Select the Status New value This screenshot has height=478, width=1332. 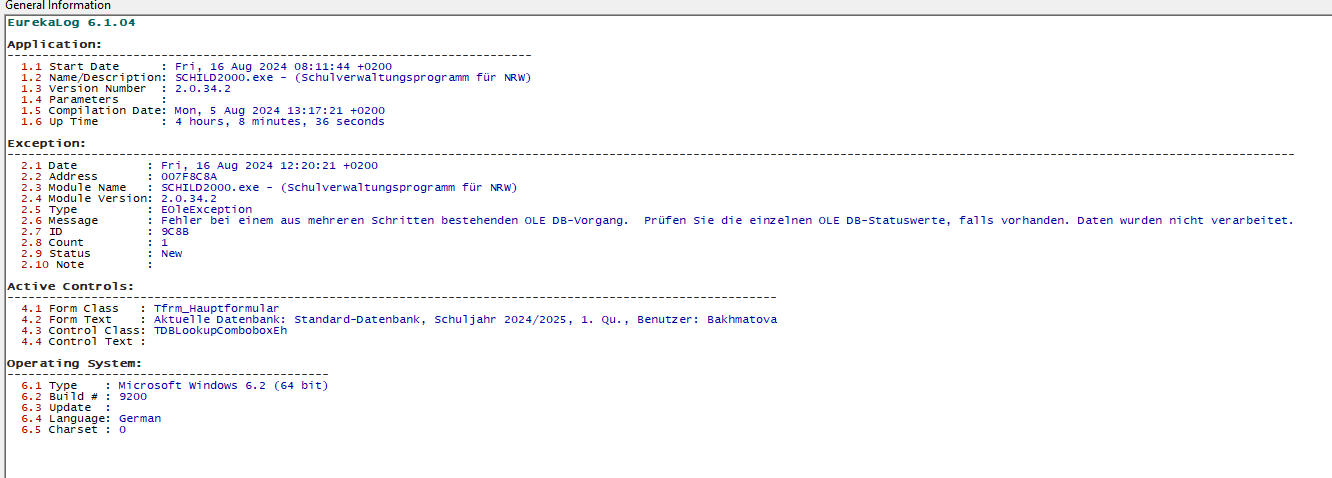click(x=172, y=254)
